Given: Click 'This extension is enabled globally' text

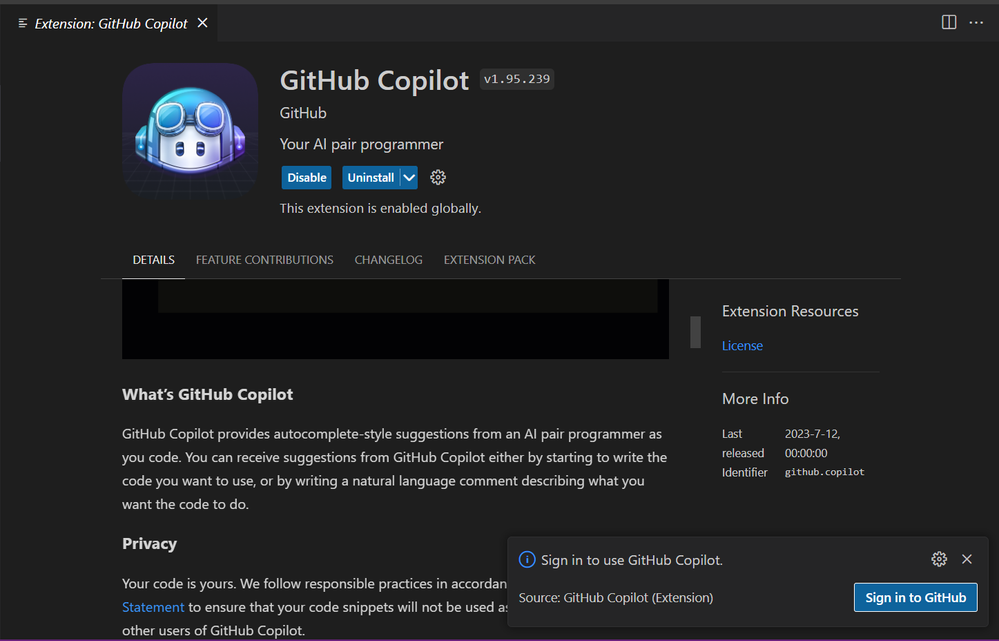Looking at the screenshot, I should click(x=380, y=208).
